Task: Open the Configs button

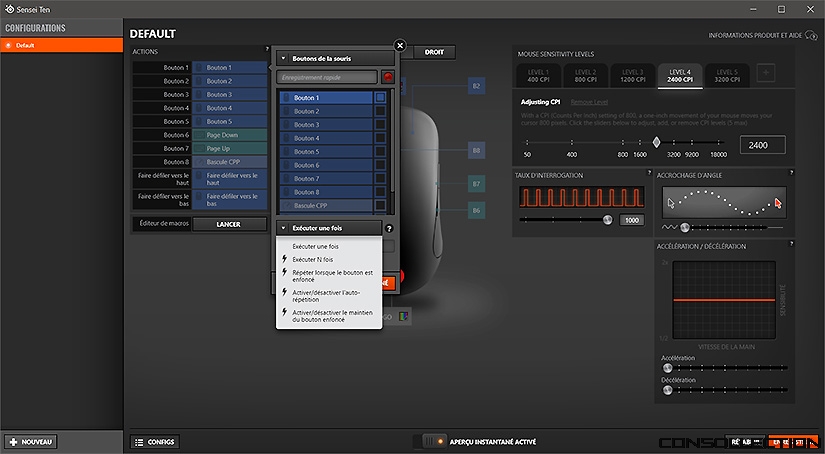Action: pyautogui.click(x=155, y=442)
